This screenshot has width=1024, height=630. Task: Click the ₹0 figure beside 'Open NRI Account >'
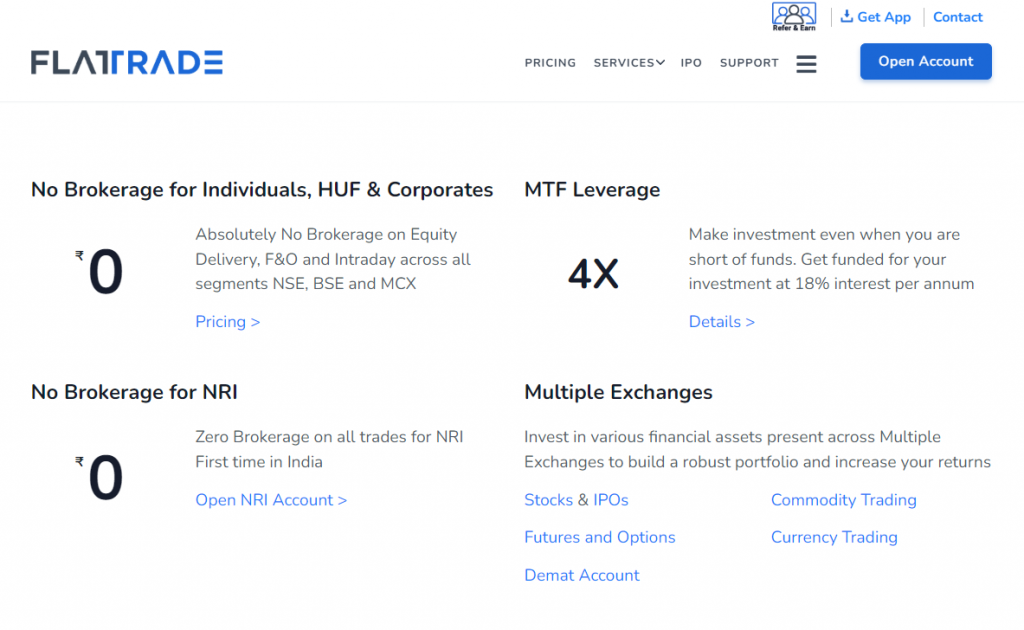[x=99, y=477]
